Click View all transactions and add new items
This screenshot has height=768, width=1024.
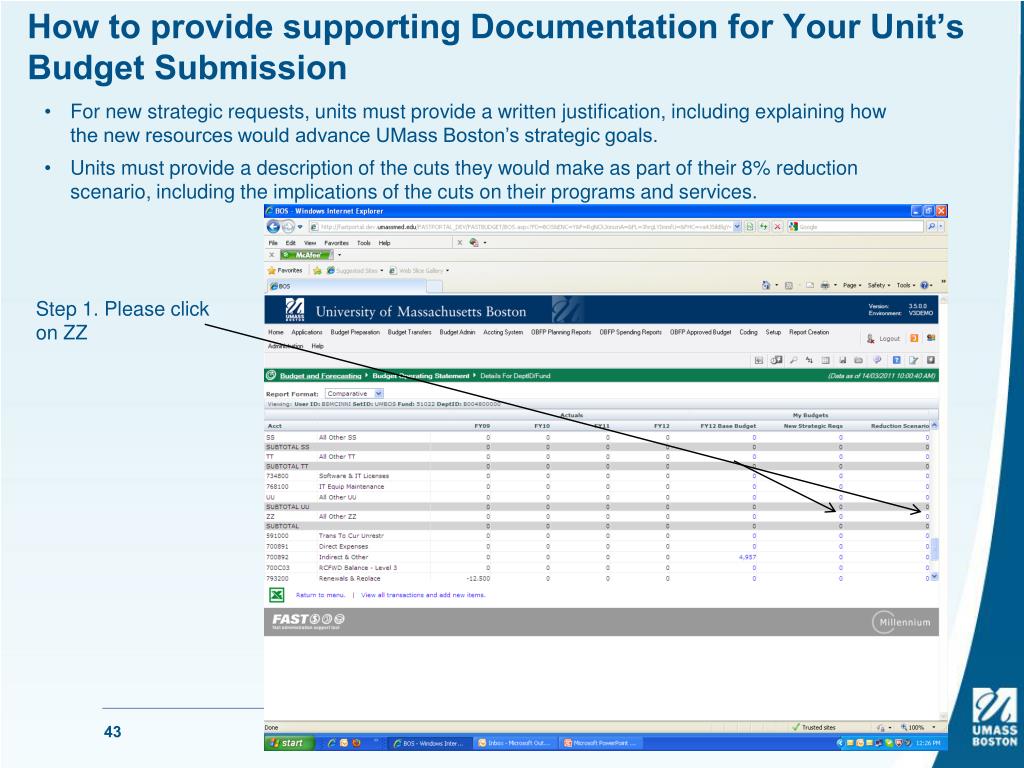(x=423, y=595)
